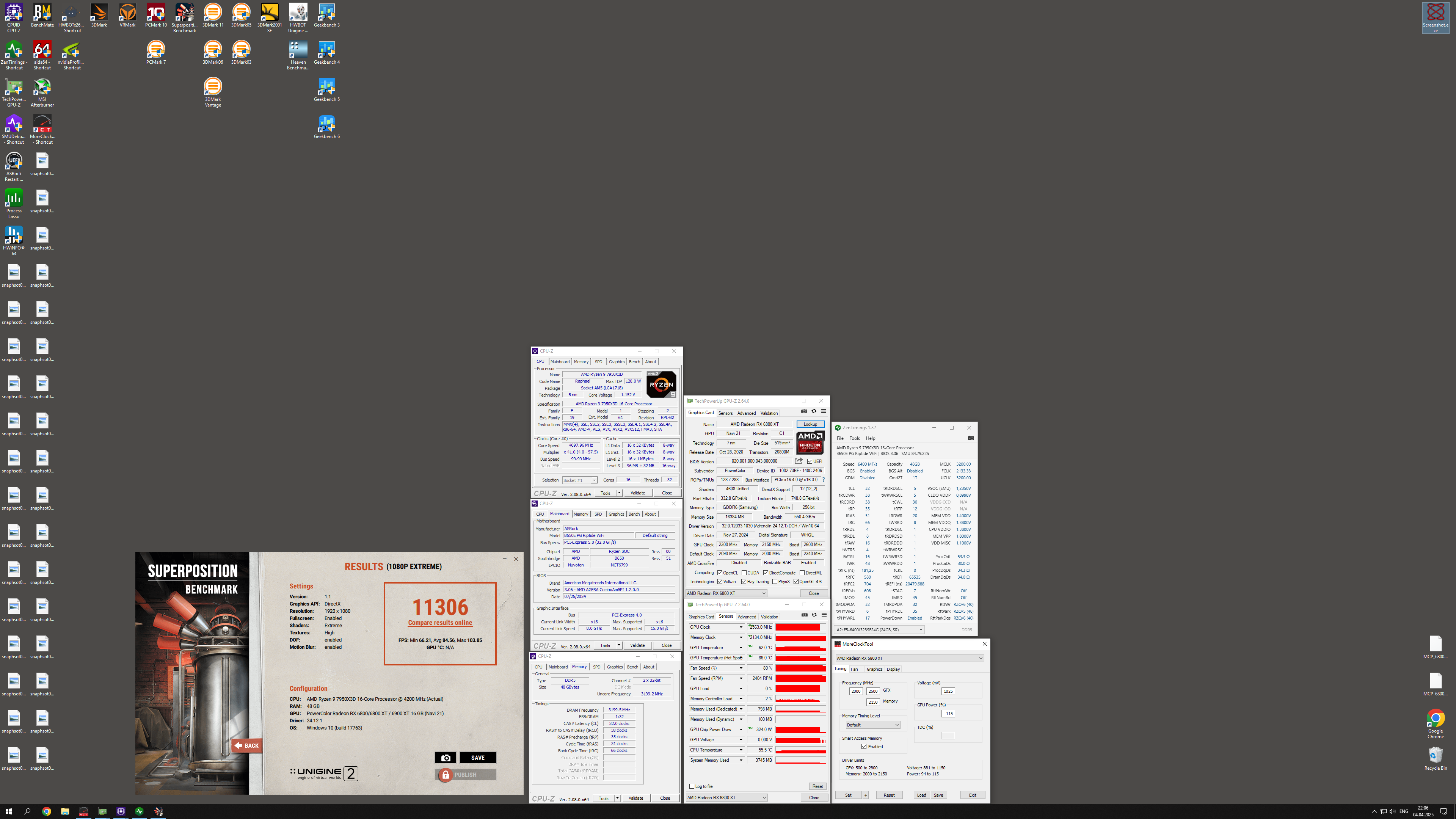Select the ASRock Restart desktop icon
This screenshot has height=819, width=1456.
(x=14, y=167)
